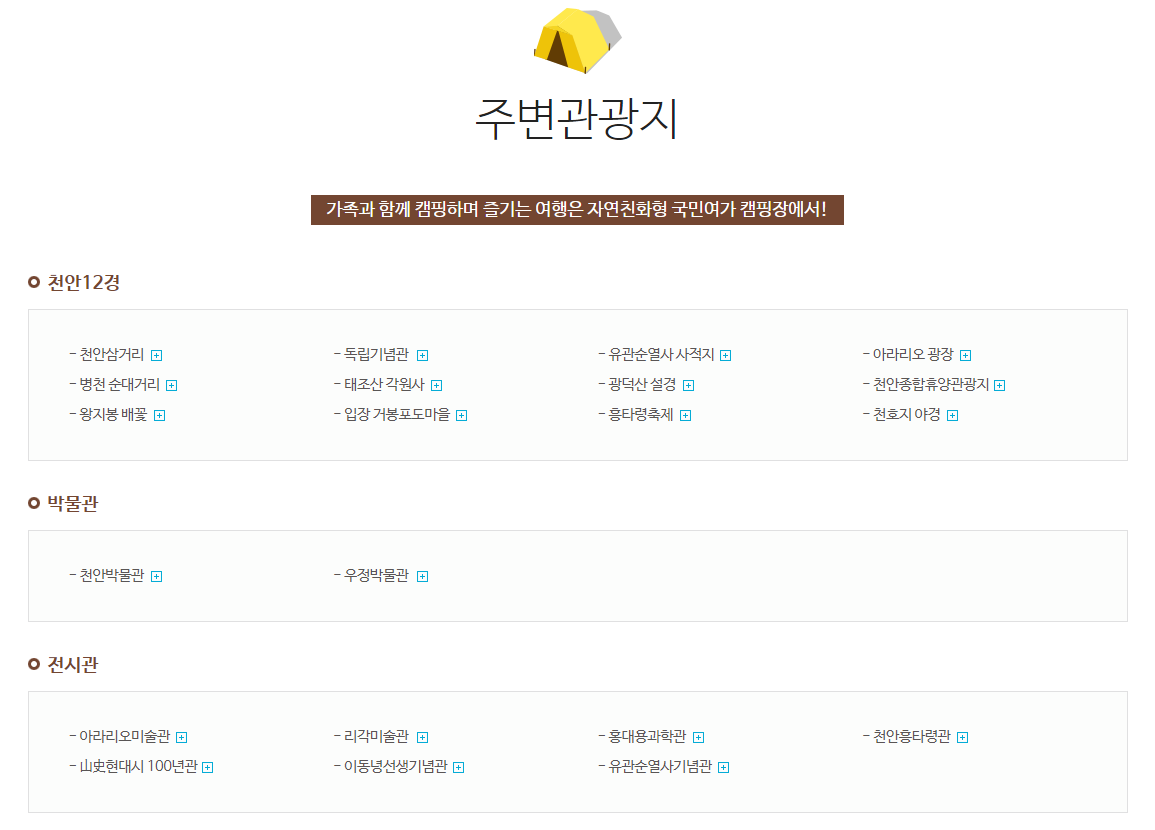Click the plus icon next to 아라리오미술관
The image size is (1155, 830).
pos(181,737)
